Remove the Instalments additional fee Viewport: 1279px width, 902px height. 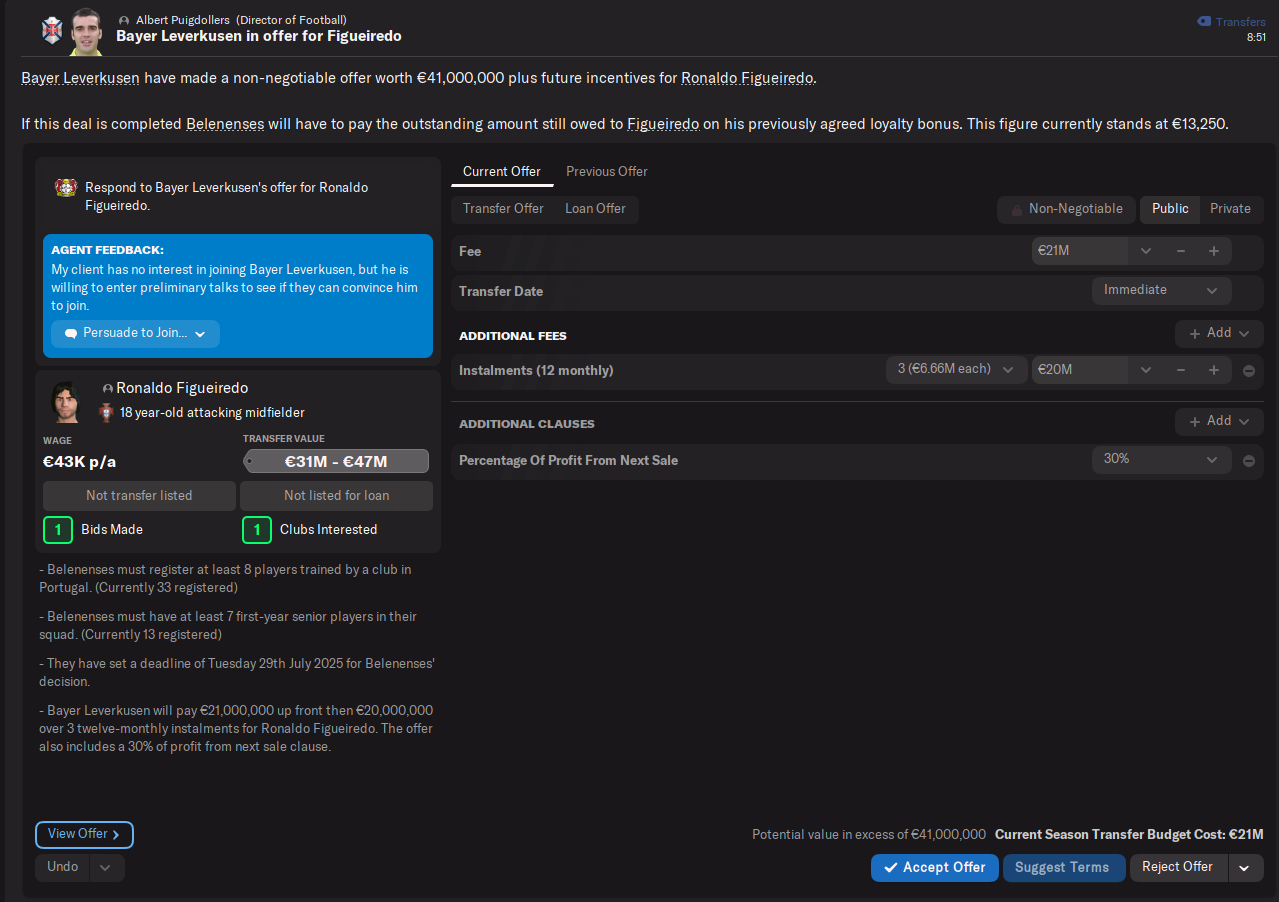pyautogui.click(x=1249, y=371)
